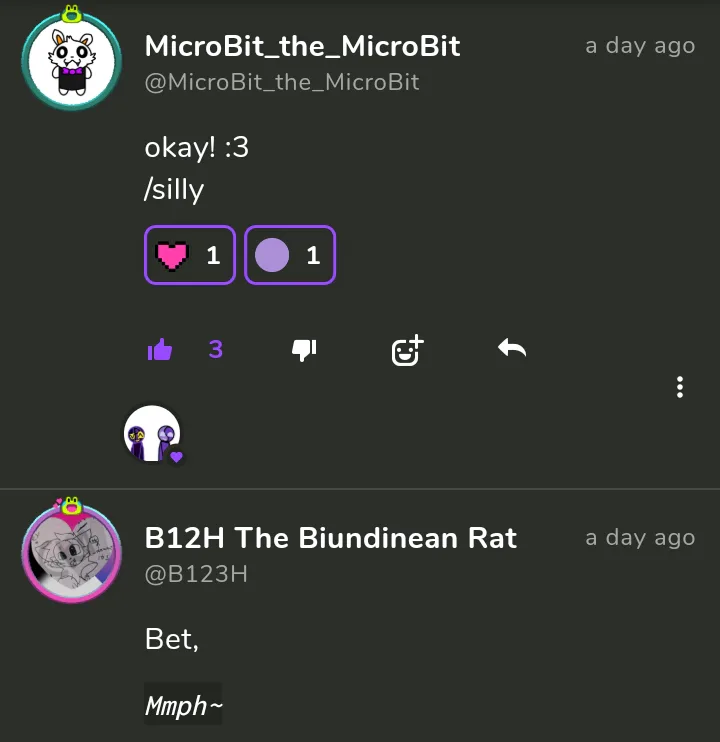Click the @MicroBit_the_MicroBit handle
This screenshot has width=720, height=742.
click(282, 82)
